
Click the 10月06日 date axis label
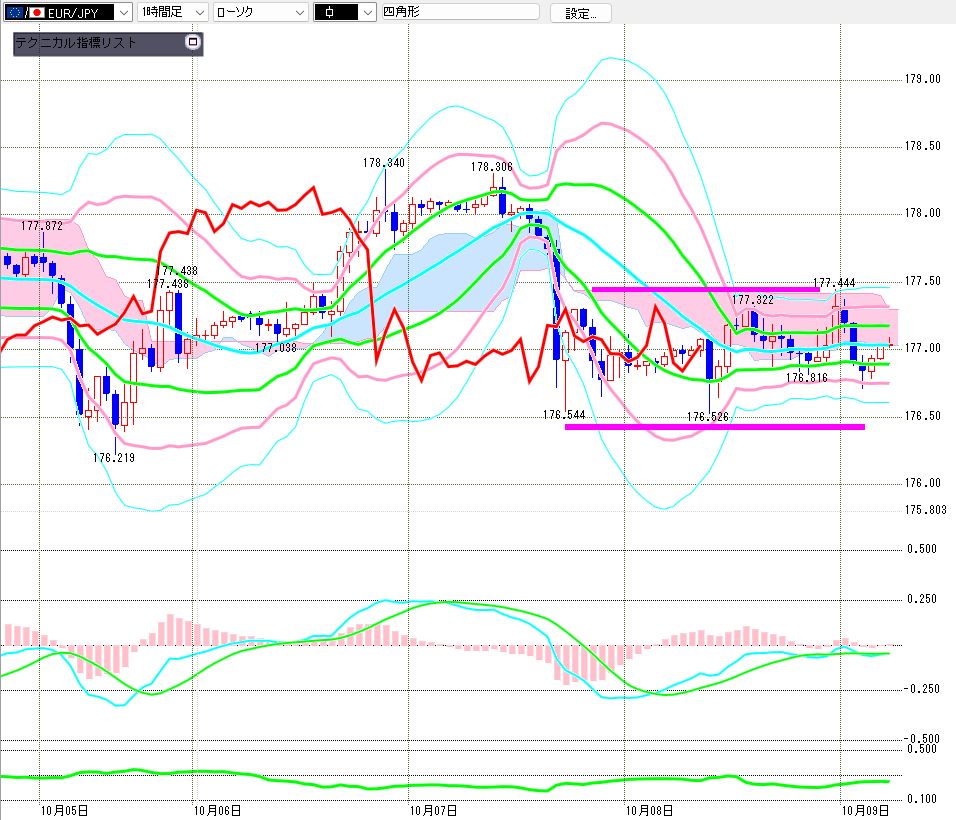(x=217, y=810)
